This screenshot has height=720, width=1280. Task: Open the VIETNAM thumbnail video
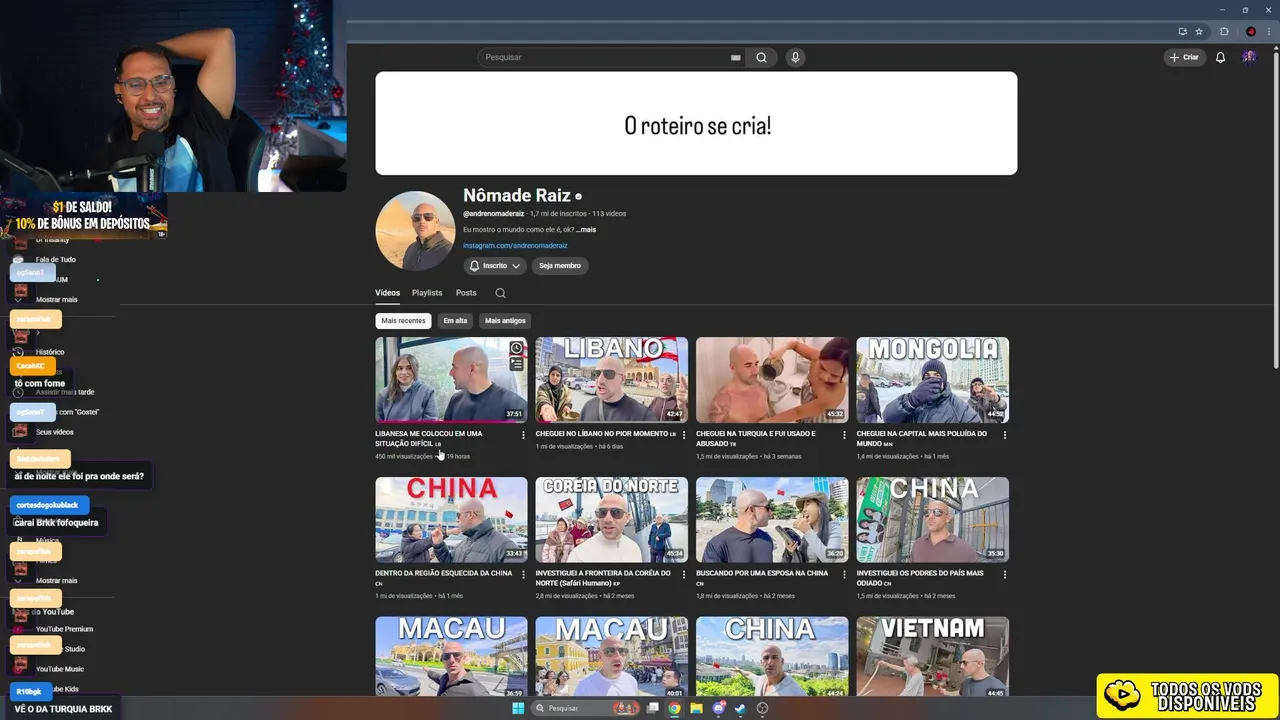pyautogui.click(x=932, y=656)
